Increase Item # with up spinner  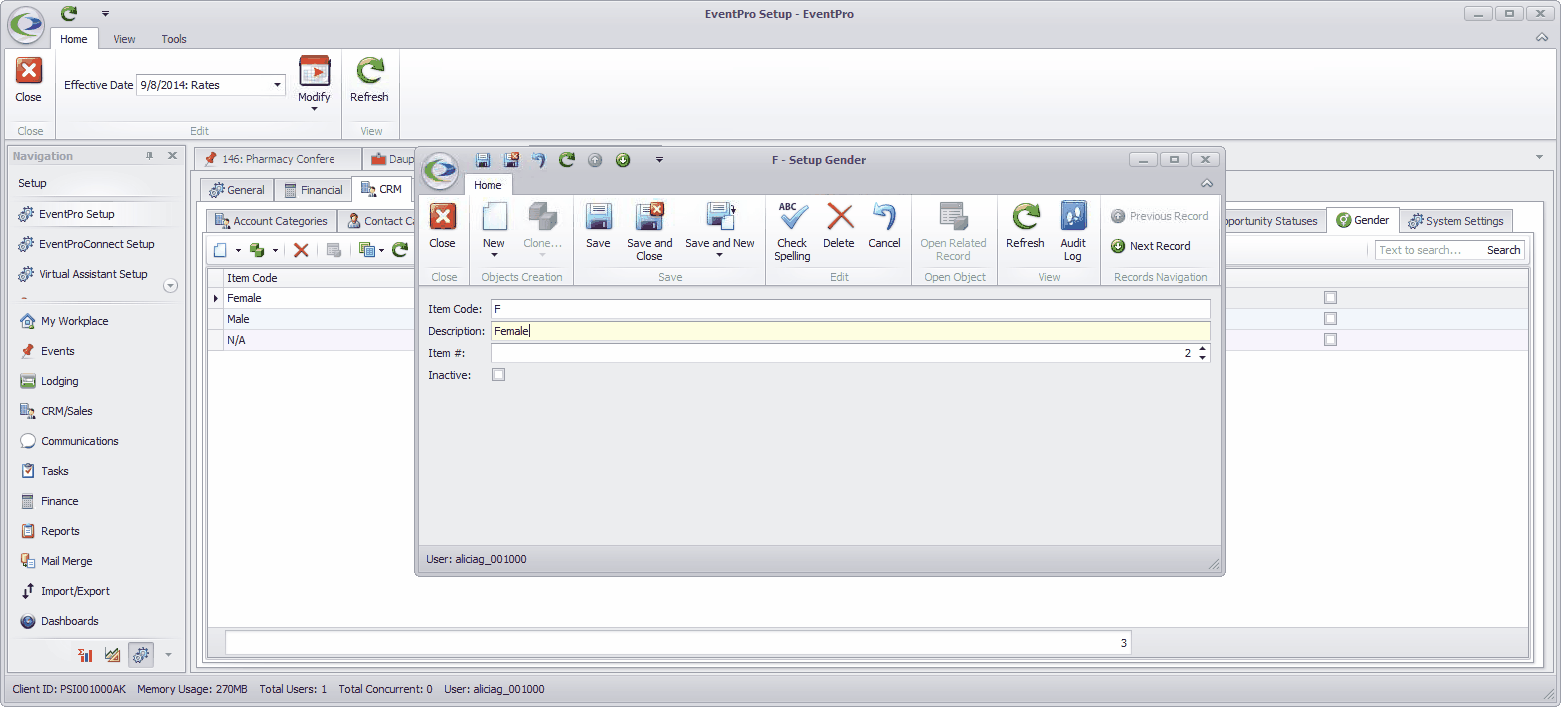point(1202,349)
